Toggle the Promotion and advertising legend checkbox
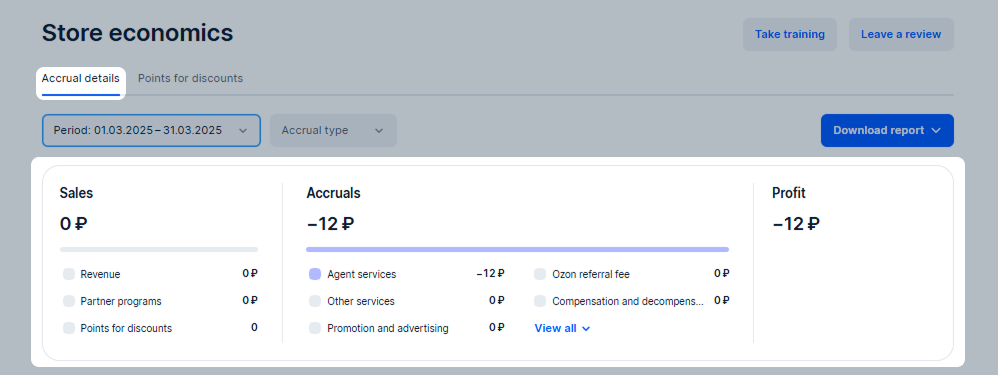998x375 pixels. click(x=315, y=328)
